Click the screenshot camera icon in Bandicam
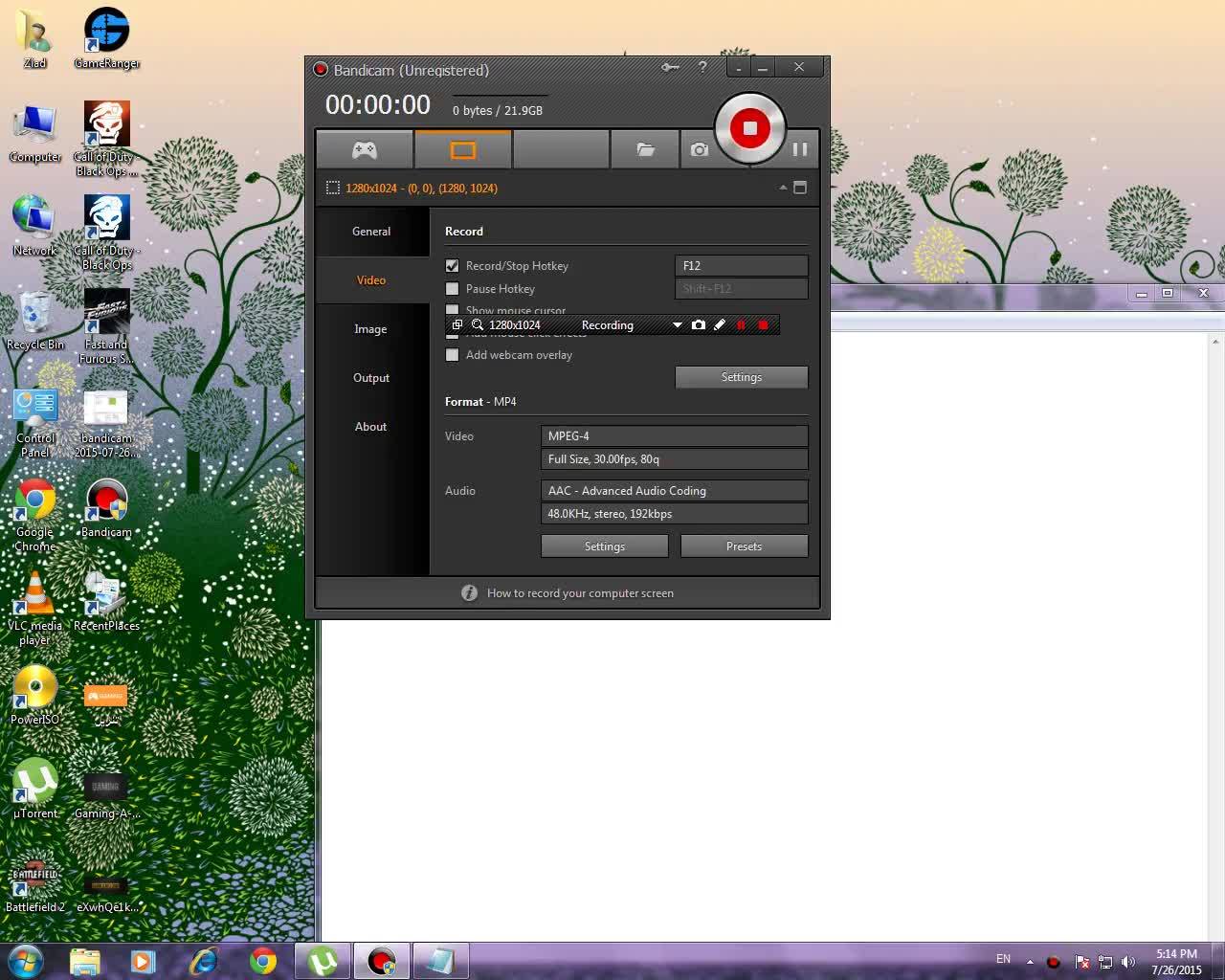1225x980 pixels. pos(700,149)
